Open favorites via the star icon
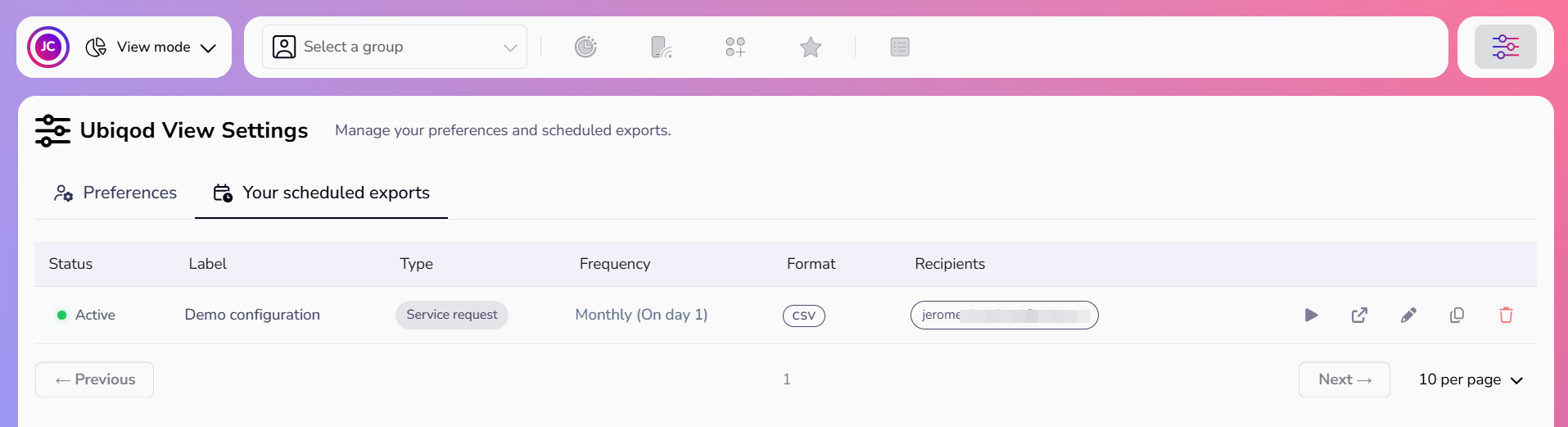Viewport: 1568px width, 427px height. 811,47
